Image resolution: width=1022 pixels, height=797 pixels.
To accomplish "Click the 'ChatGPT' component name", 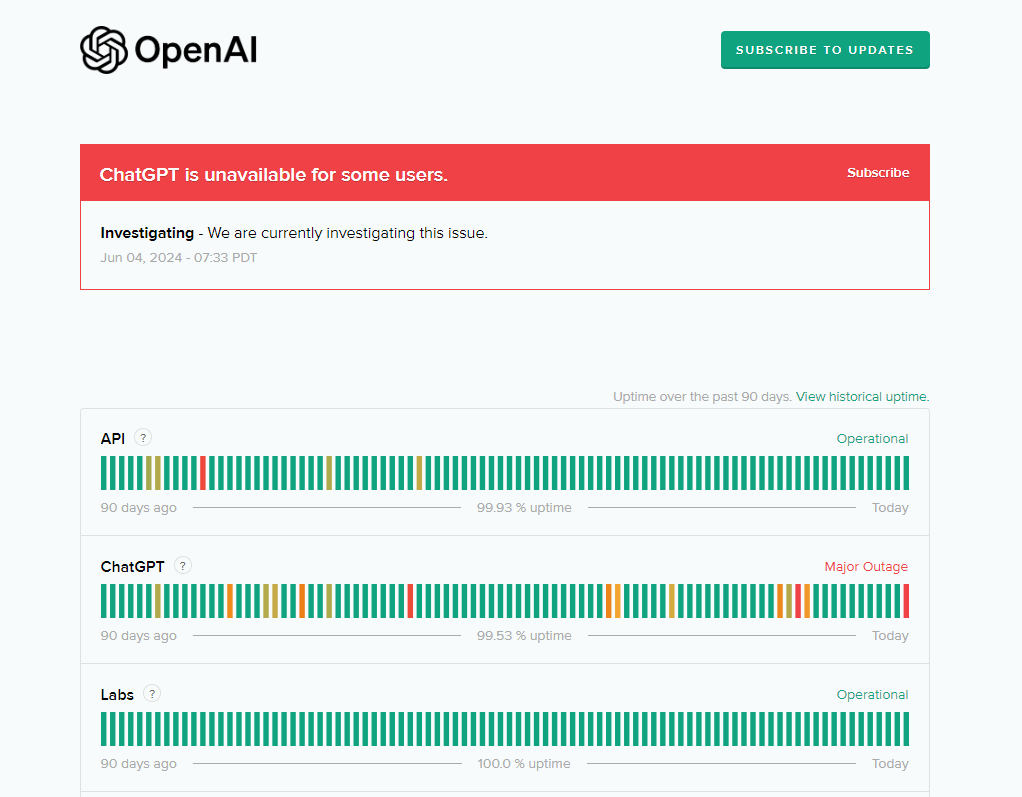I will 132,567.
